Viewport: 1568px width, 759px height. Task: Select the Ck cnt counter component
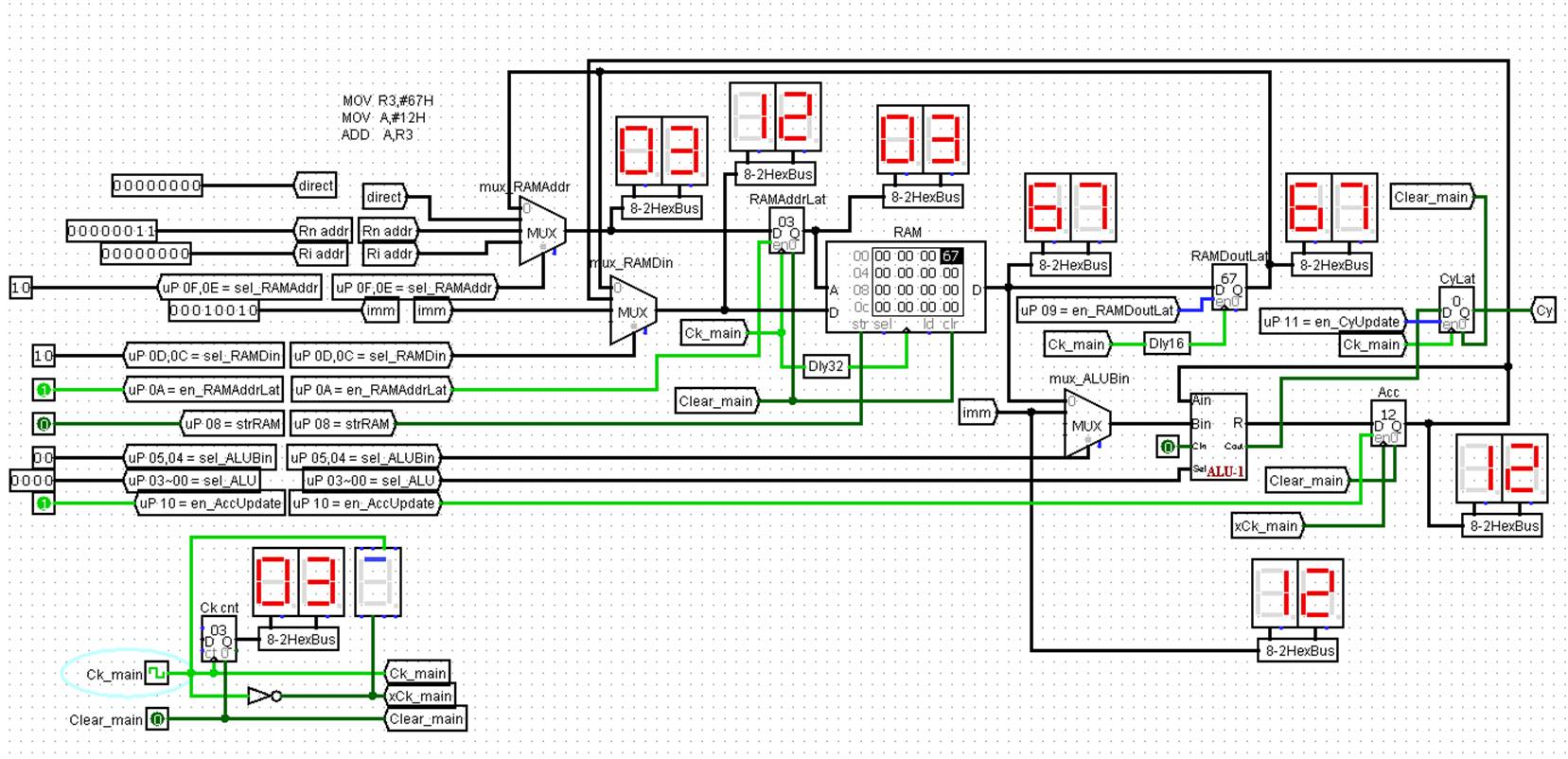point(218,639)
